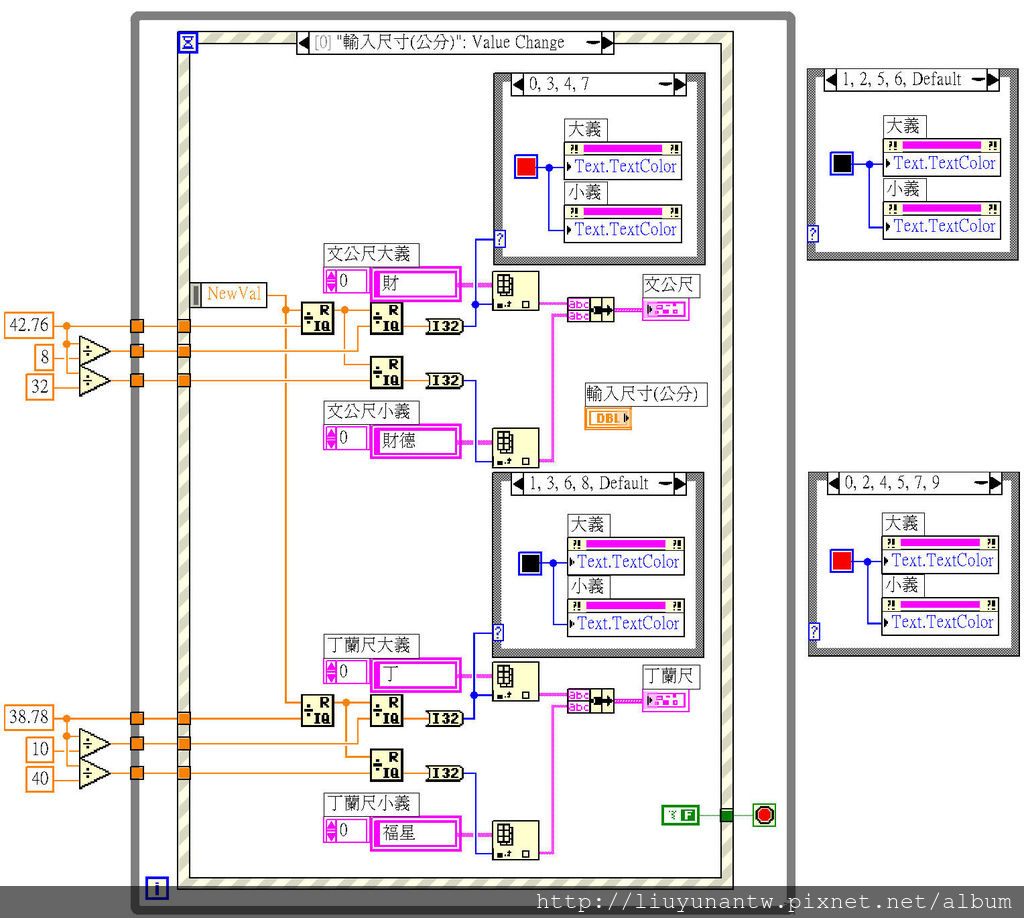The image size is (1024, 918).
Task: Click the red stop loop condition terminal
Action: coord(764,815)
